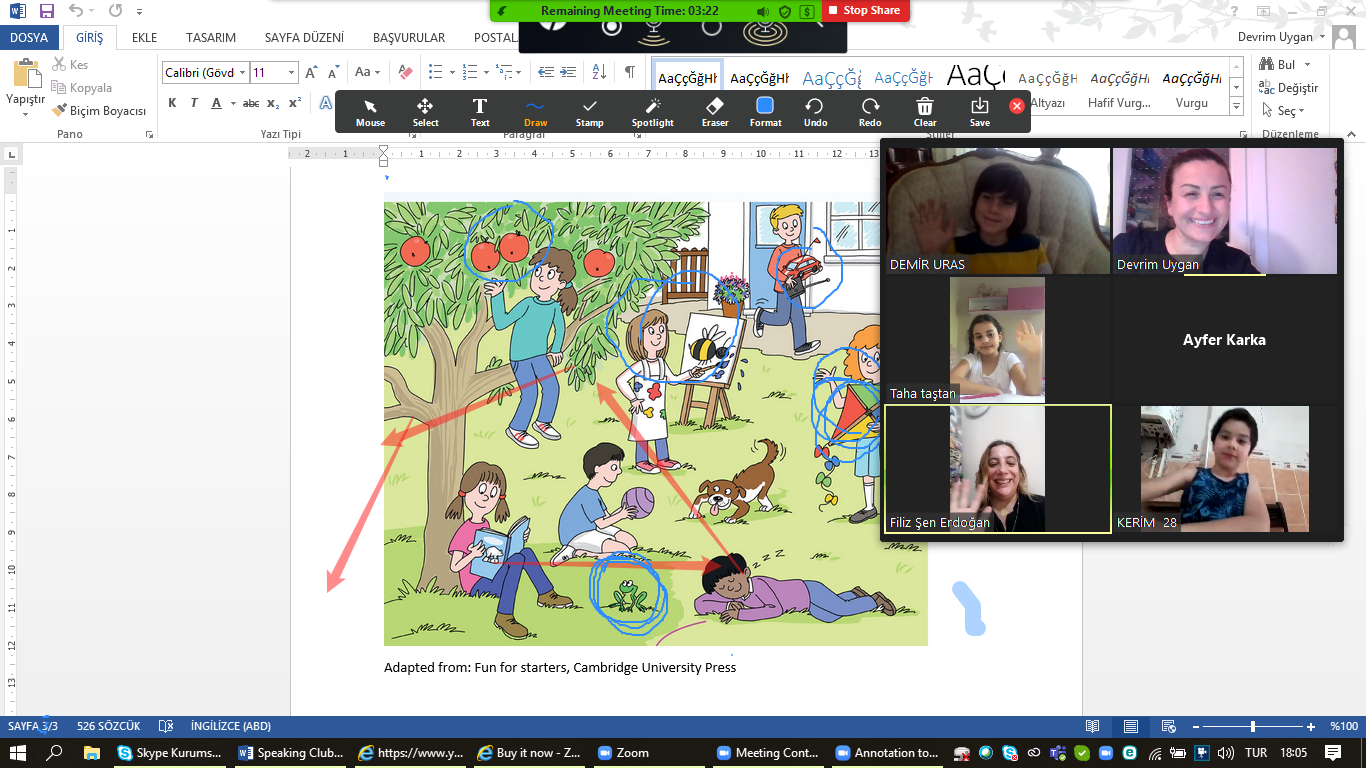Open the Format color options
The image size is (1366, 768).
tap(765, 112)
